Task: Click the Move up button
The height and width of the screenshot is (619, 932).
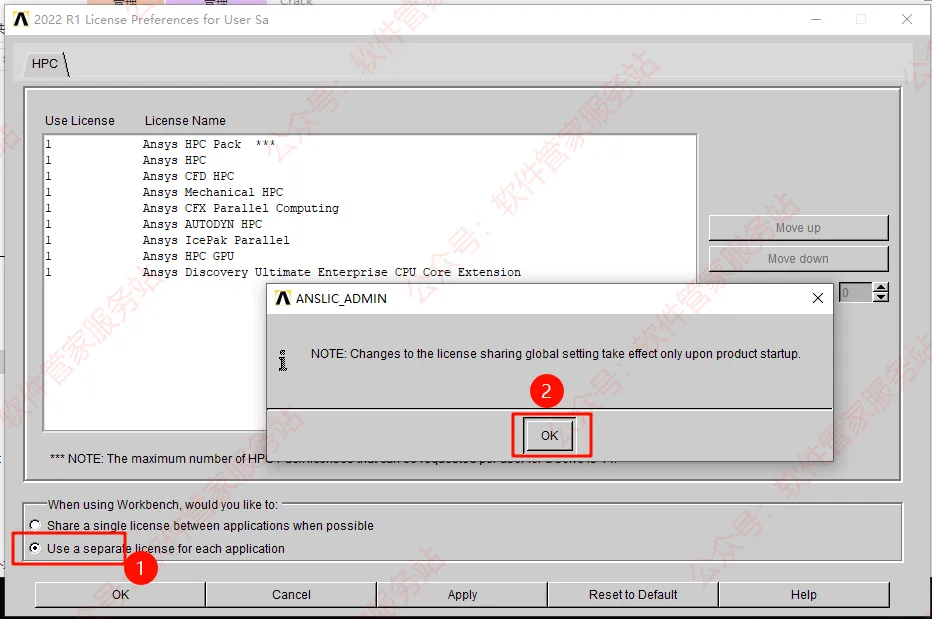Action: click(x=798, y=228)
